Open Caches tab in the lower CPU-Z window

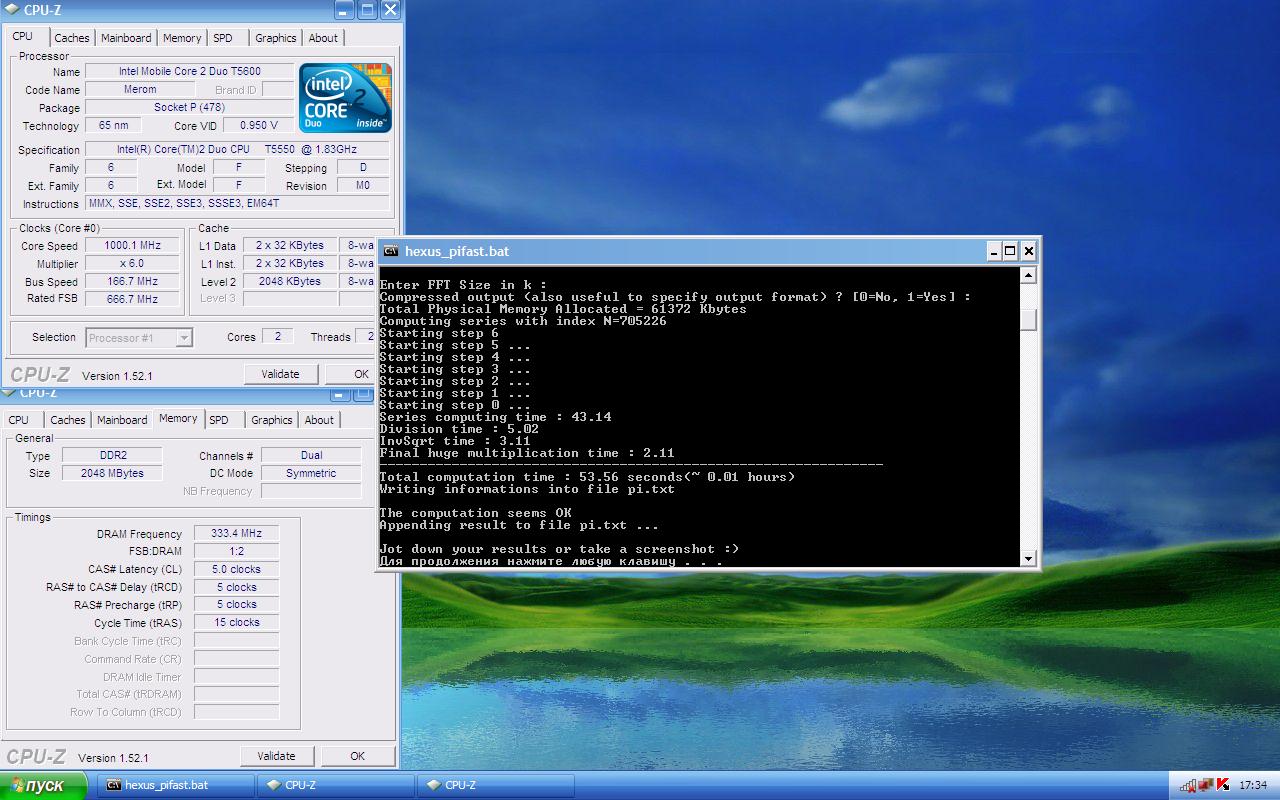click(68, 420)
